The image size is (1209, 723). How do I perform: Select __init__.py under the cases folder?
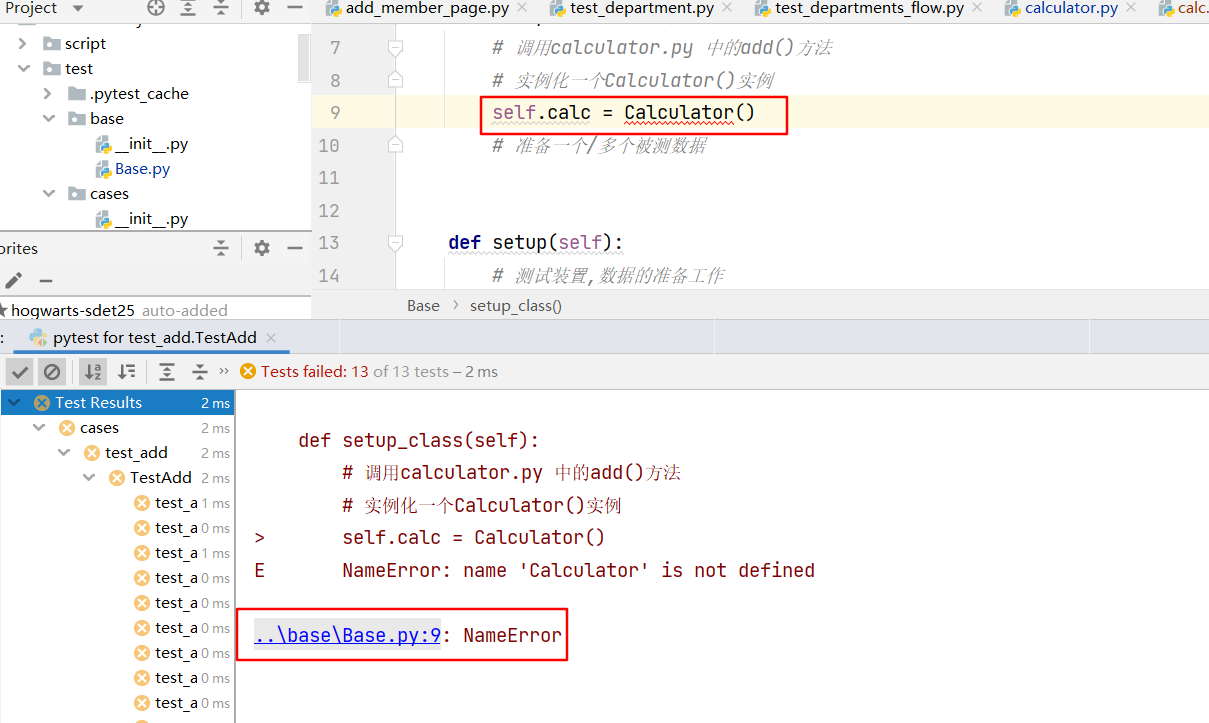click(x=151, y=219)
